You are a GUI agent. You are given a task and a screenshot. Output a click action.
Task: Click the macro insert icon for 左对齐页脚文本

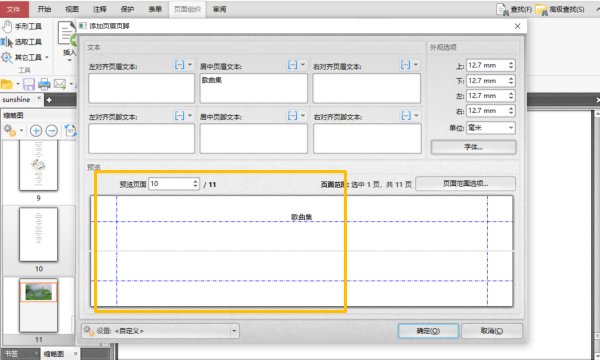click(179, 116)
